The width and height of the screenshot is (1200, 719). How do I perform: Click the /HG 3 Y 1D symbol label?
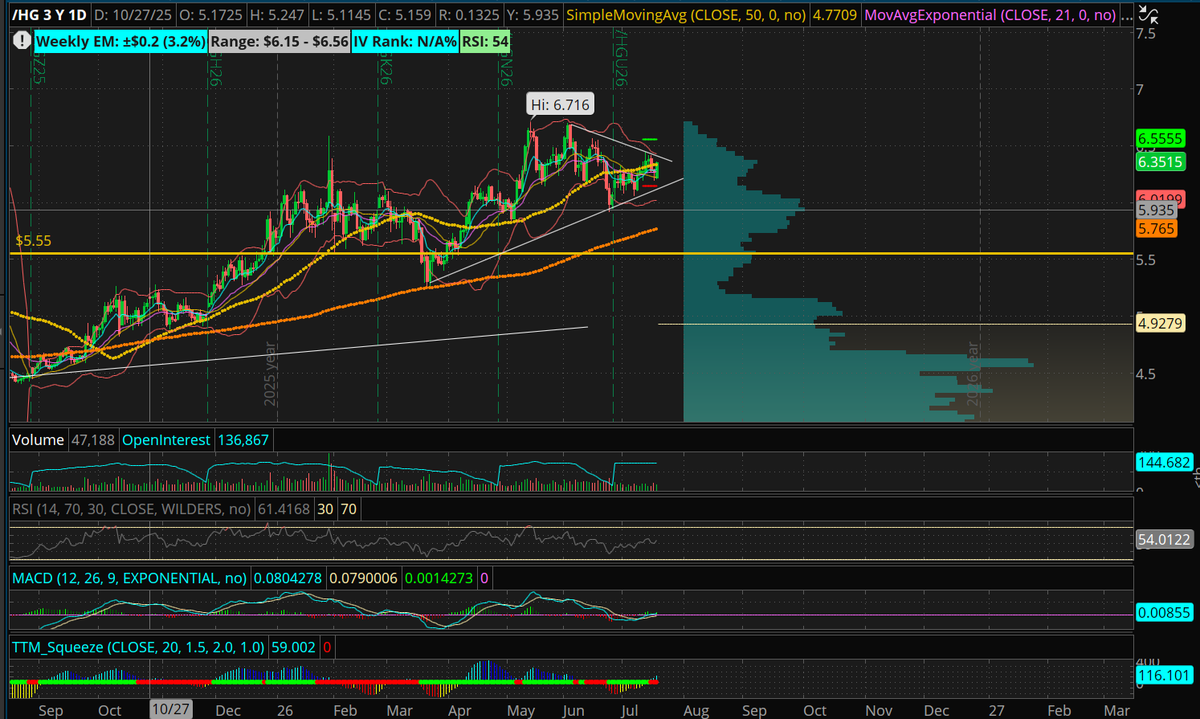pyautogui.click(x=49, y=16)
